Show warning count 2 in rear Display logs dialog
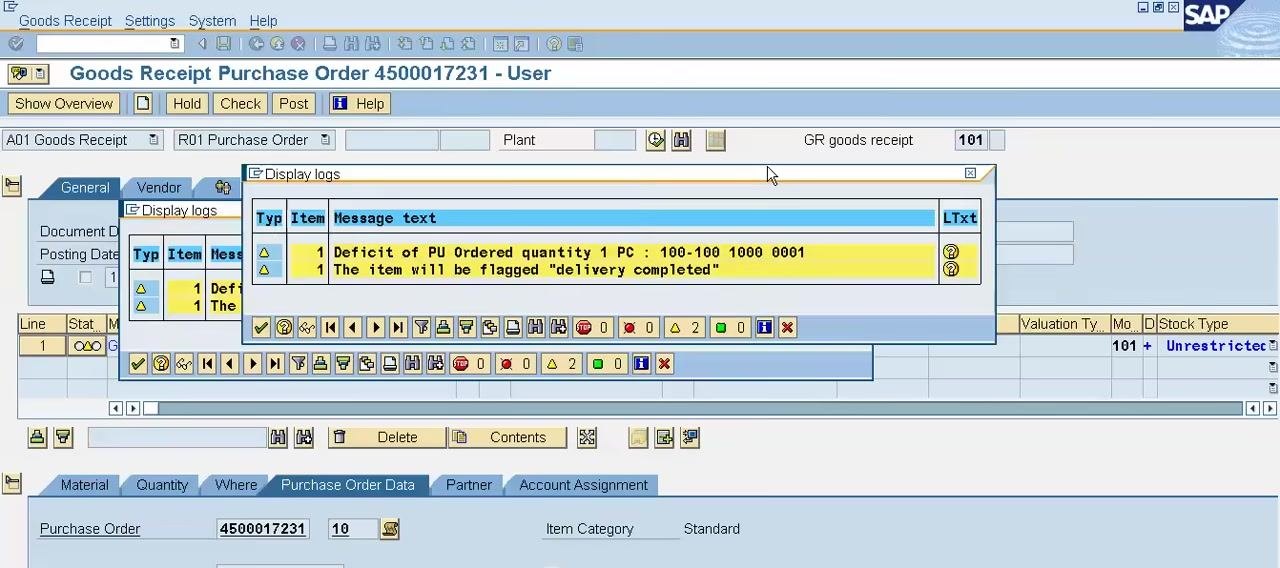 [x=562, y=364]
